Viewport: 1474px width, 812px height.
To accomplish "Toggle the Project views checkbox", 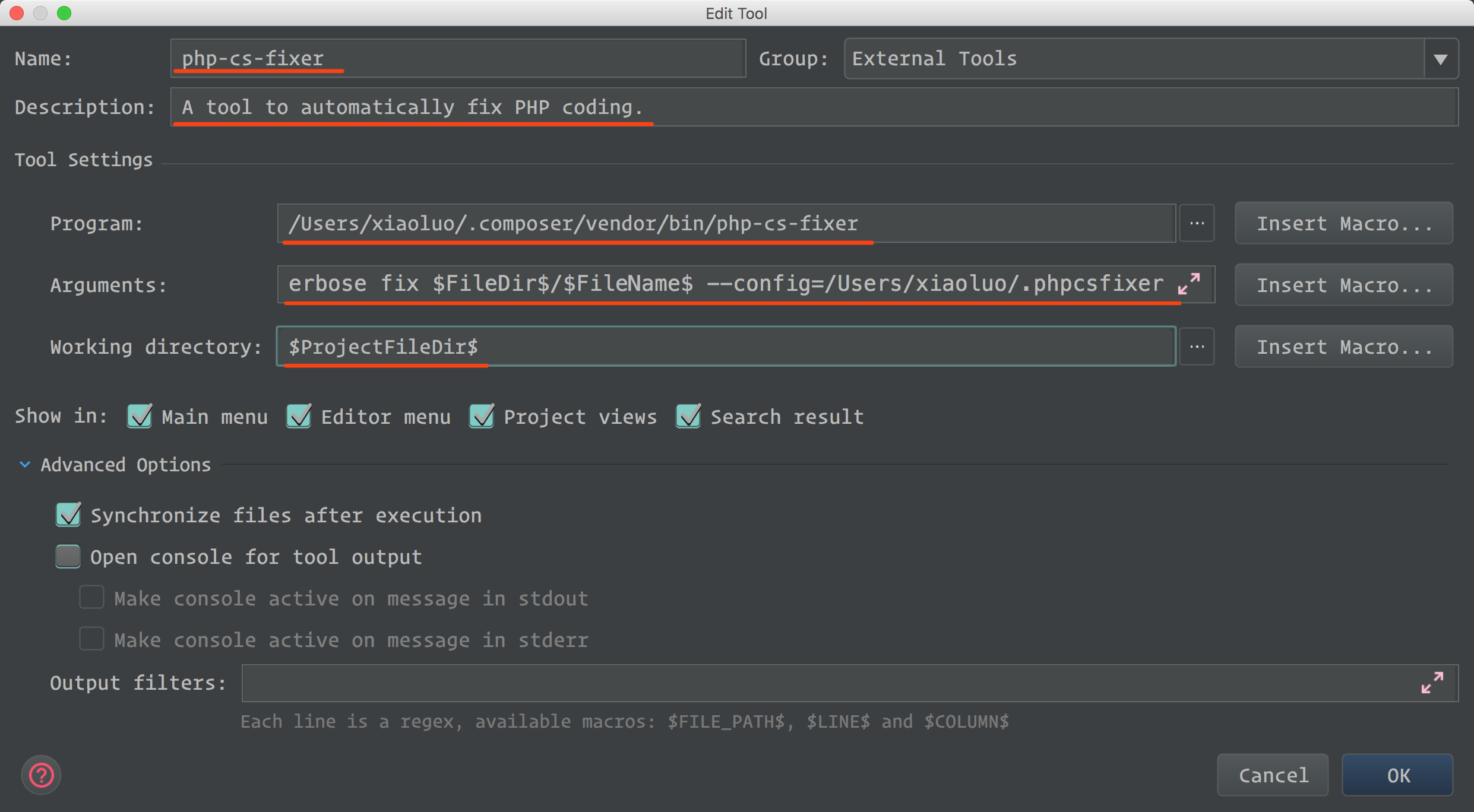I will click(x=482, y=416).
